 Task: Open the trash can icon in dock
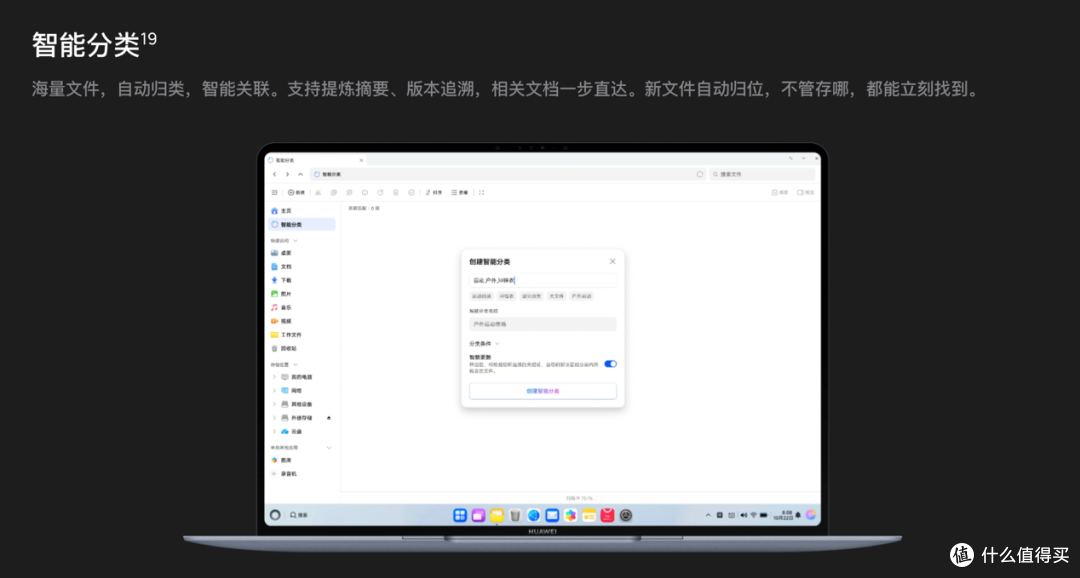pos(515,515)
